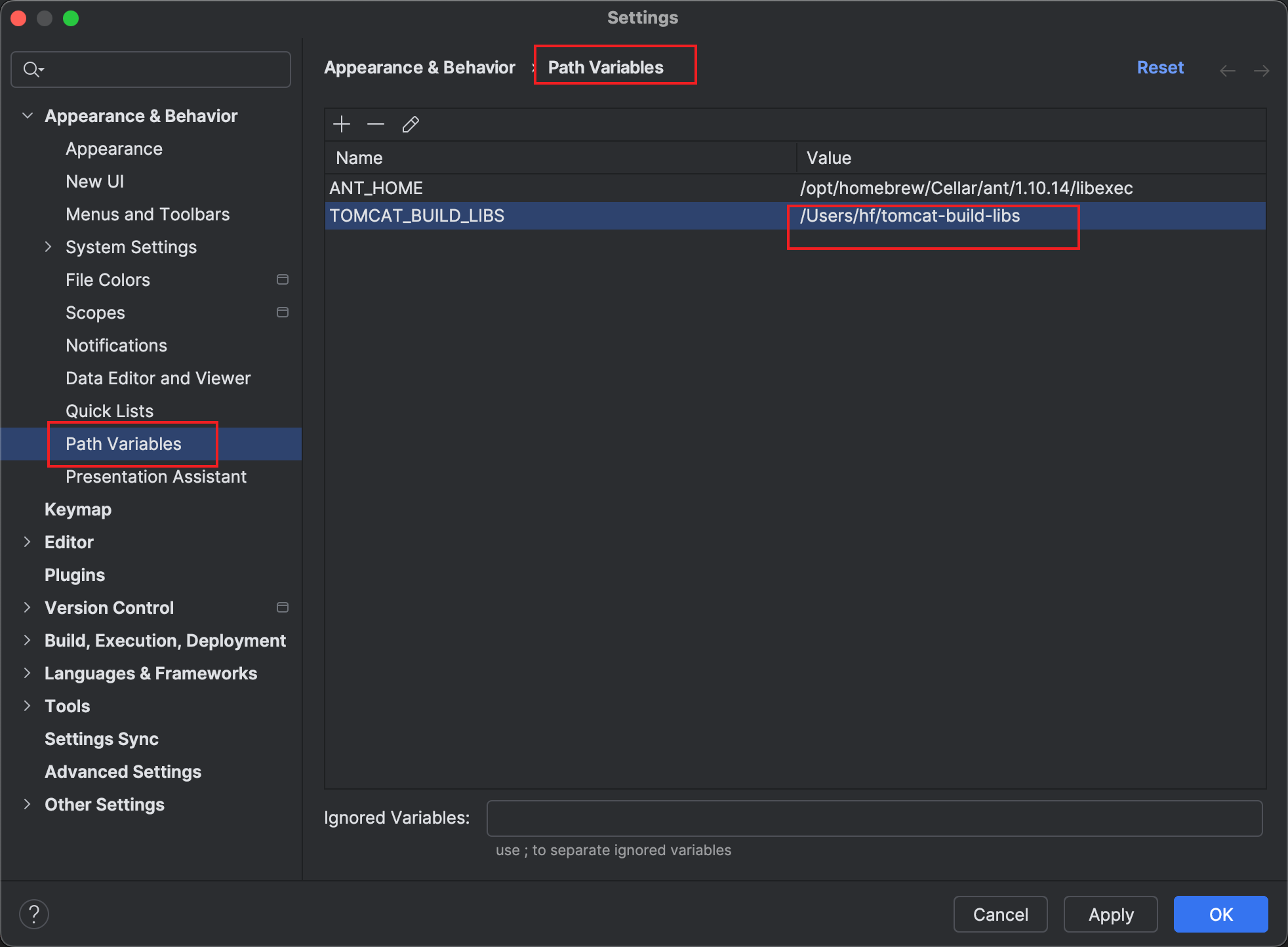Collapse the Appearance & Behavior section
The width and height of the screenshot is (1288, 947).
coord(28,115)
